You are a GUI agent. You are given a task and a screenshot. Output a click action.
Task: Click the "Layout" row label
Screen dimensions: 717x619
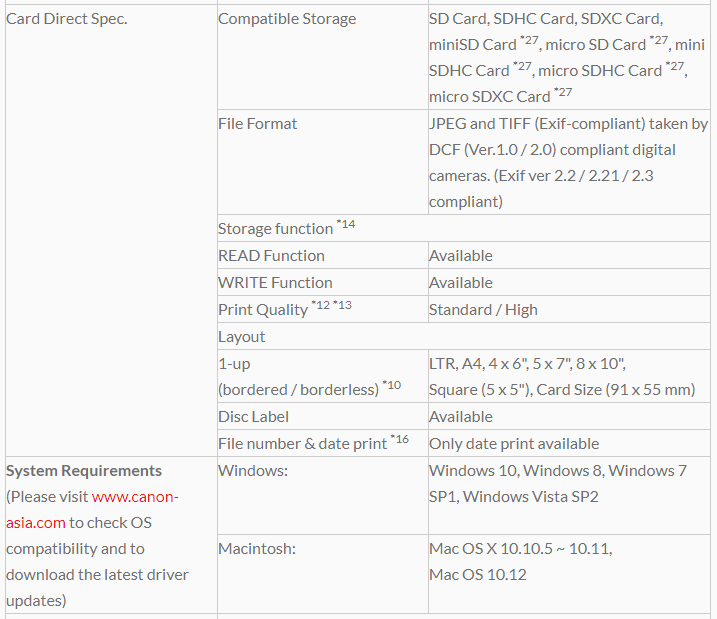point(242,337)
